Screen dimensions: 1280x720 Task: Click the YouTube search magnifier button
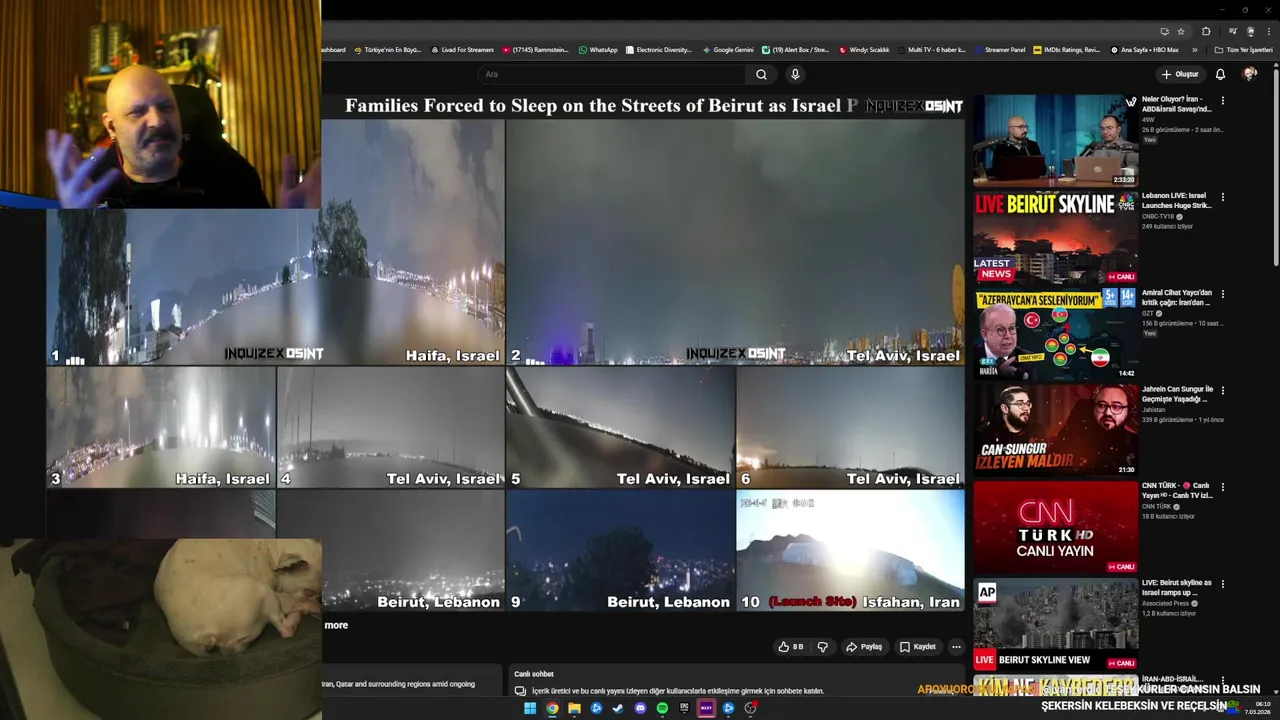pyautogui.click(x=761, y=74)
